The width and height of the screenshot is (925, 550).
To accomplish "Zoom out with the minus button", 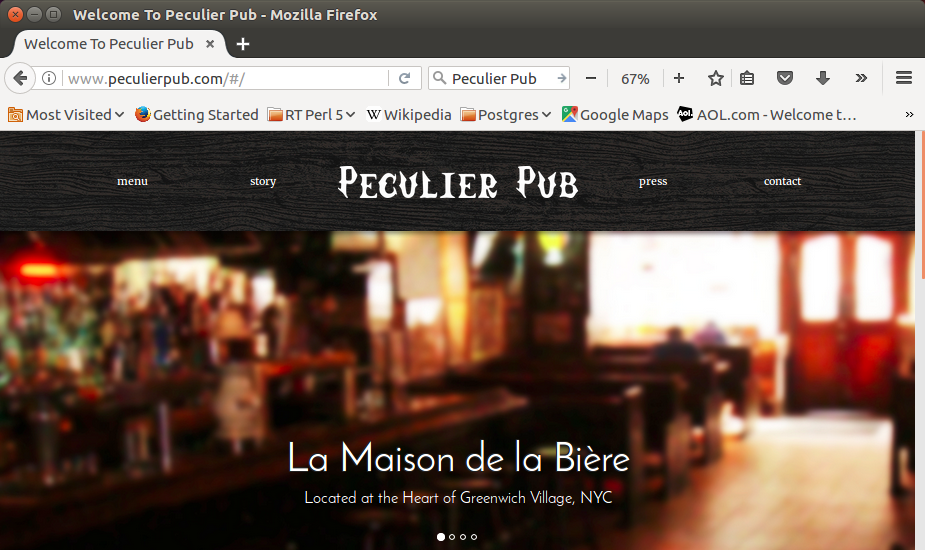I will tap(591, 78).
